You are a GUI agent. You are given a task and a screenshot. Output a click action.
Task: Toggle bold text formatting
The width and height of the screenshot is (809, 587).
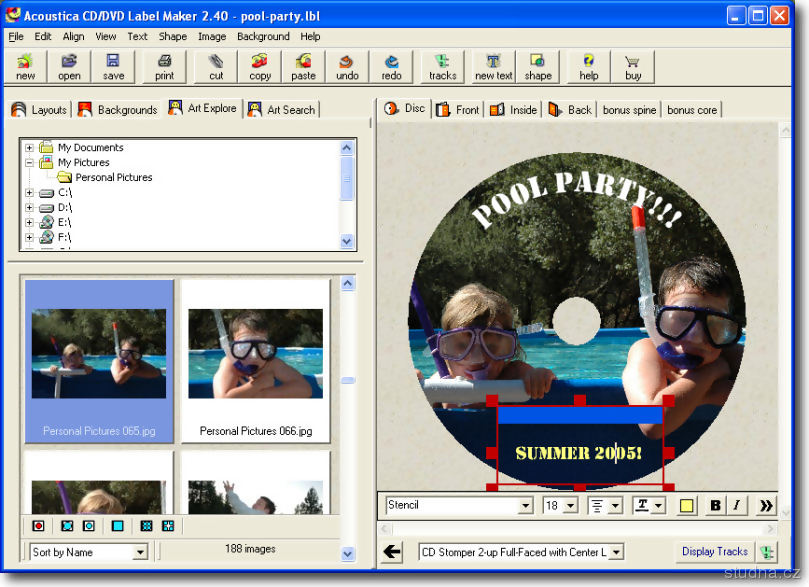(x=715, y=506)
